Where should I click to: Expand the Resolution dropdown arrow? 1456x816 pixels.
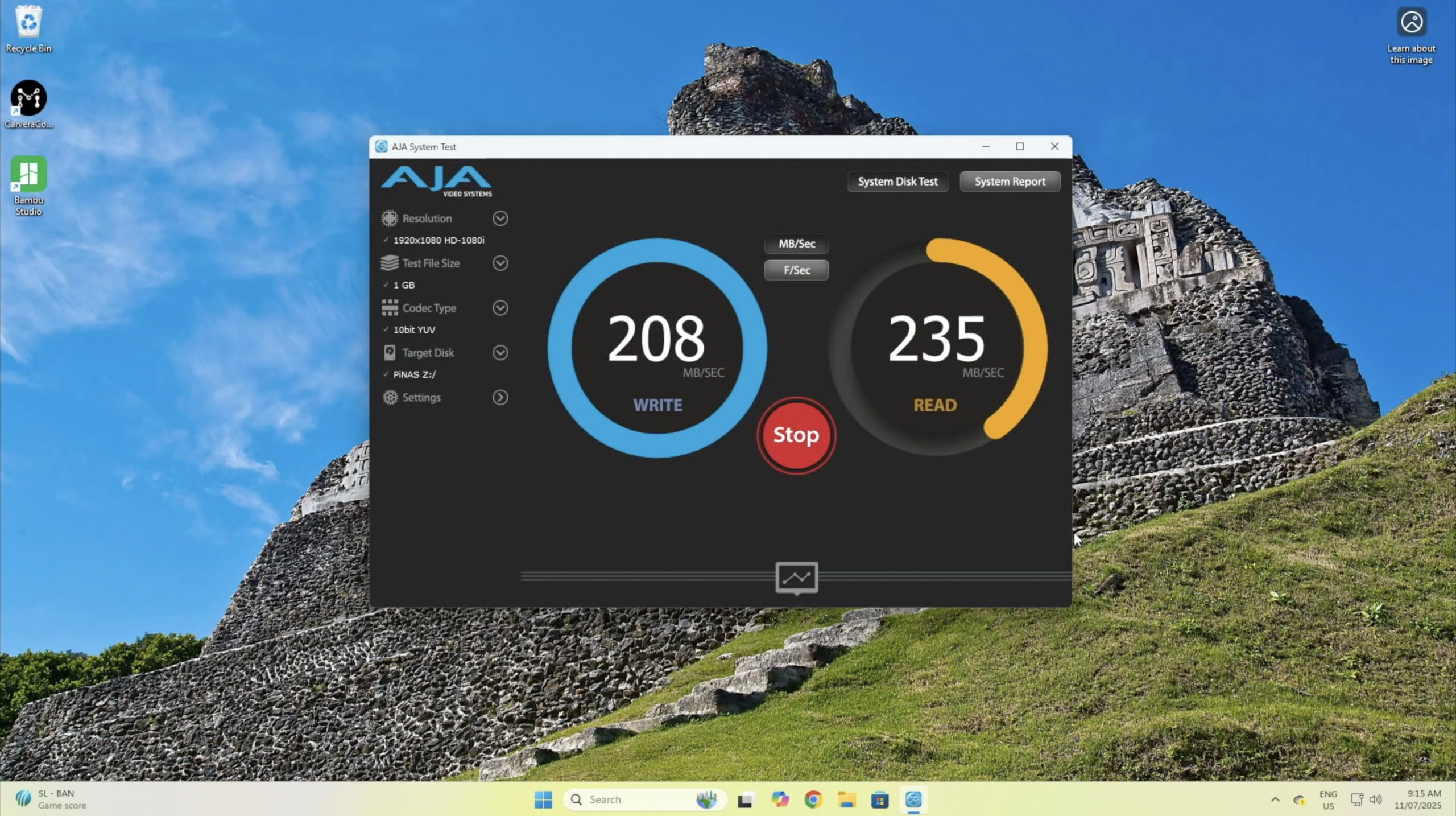tap(500, 219)
